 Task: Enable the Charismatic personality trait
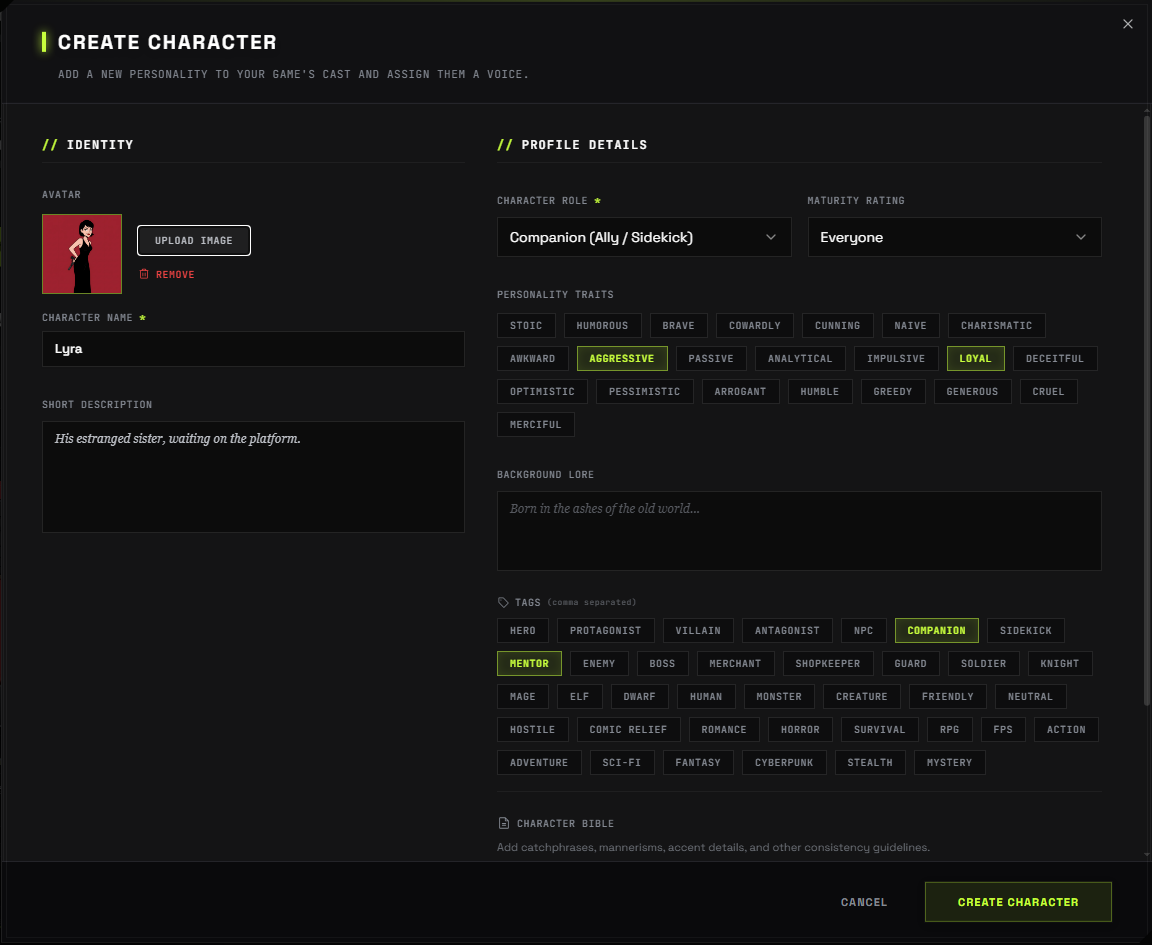click(996, 326)
